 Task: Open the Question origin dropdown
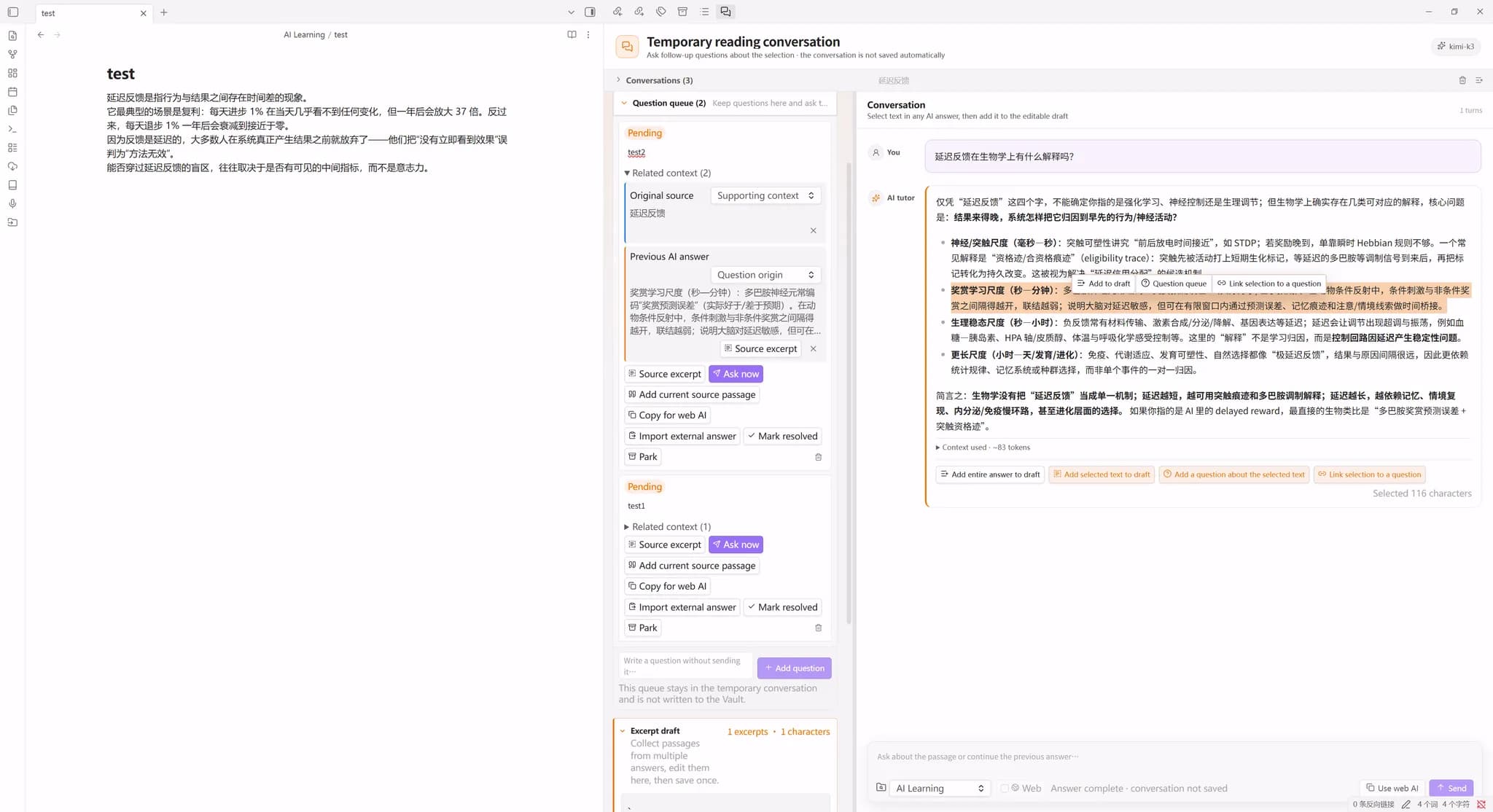tap(765, 275)
